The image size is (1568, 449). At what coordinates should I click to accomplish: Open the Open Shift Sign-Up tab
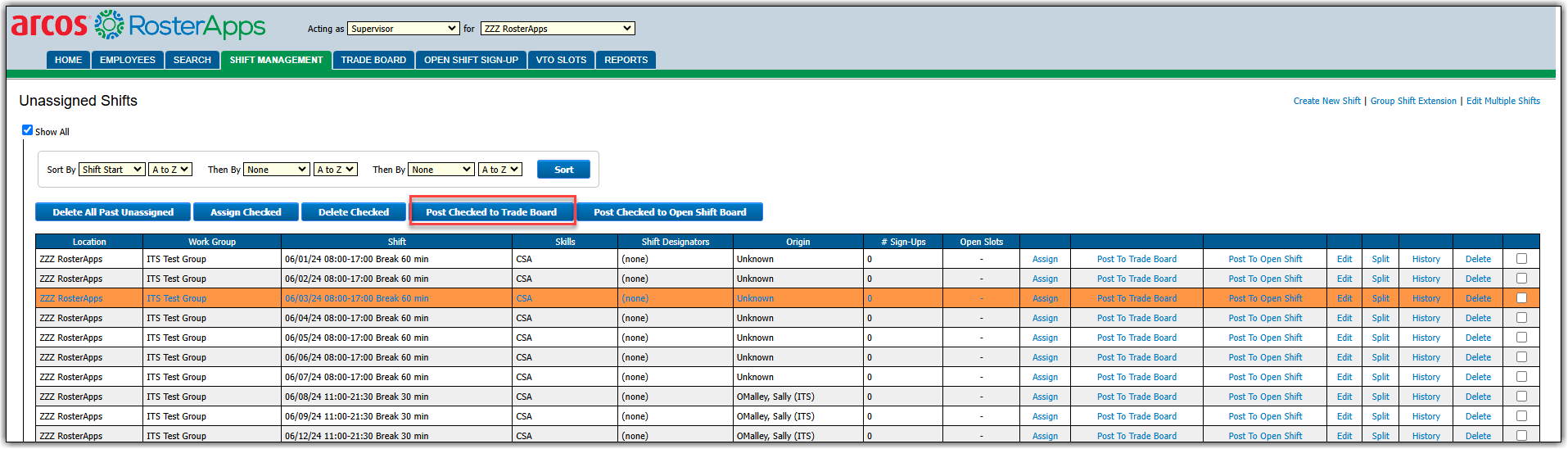pos(471,60)
